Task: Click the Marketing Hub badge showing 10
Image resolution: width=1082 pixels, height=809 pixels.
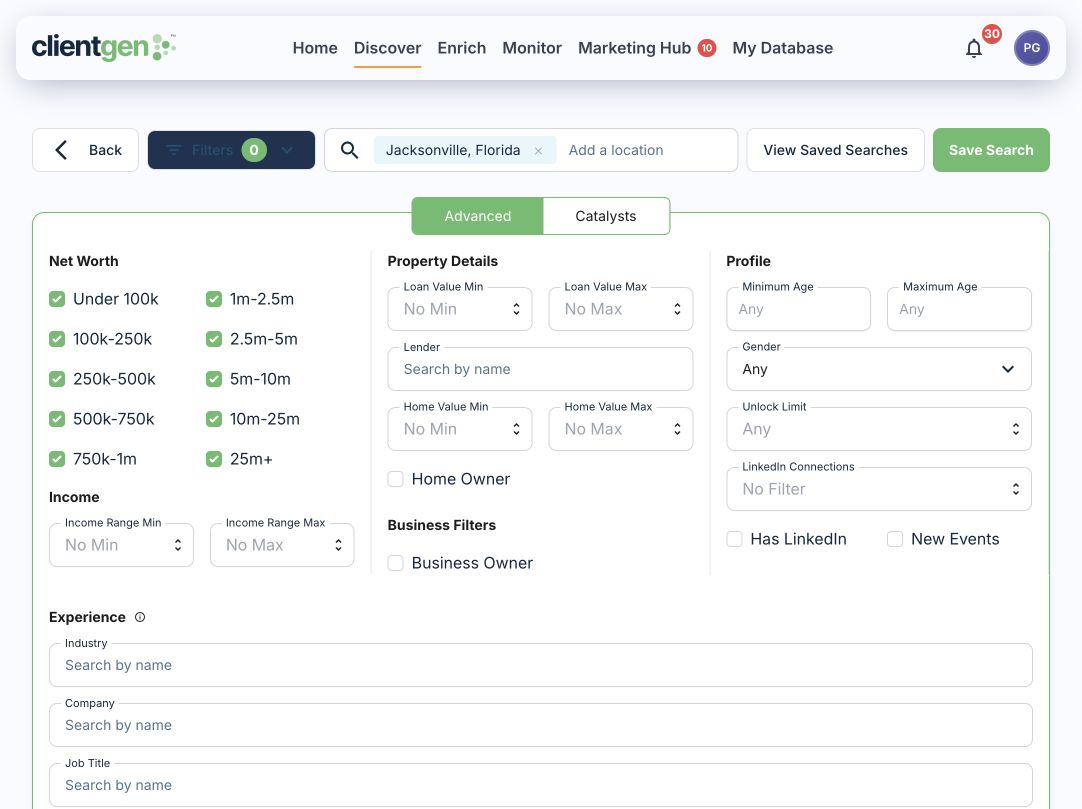Action: [707, 48]
